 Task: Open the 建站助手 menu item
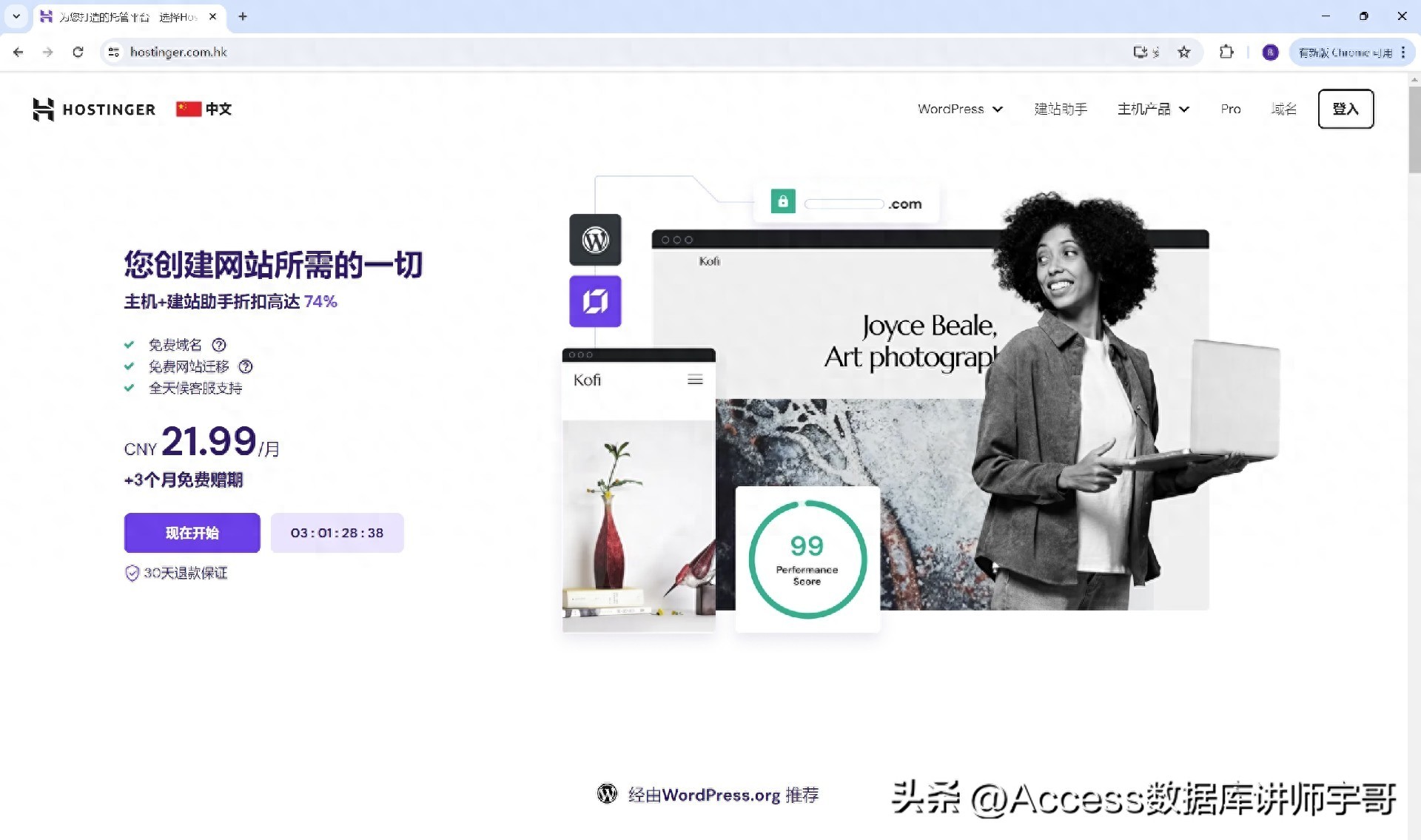tap(1060, 110)
